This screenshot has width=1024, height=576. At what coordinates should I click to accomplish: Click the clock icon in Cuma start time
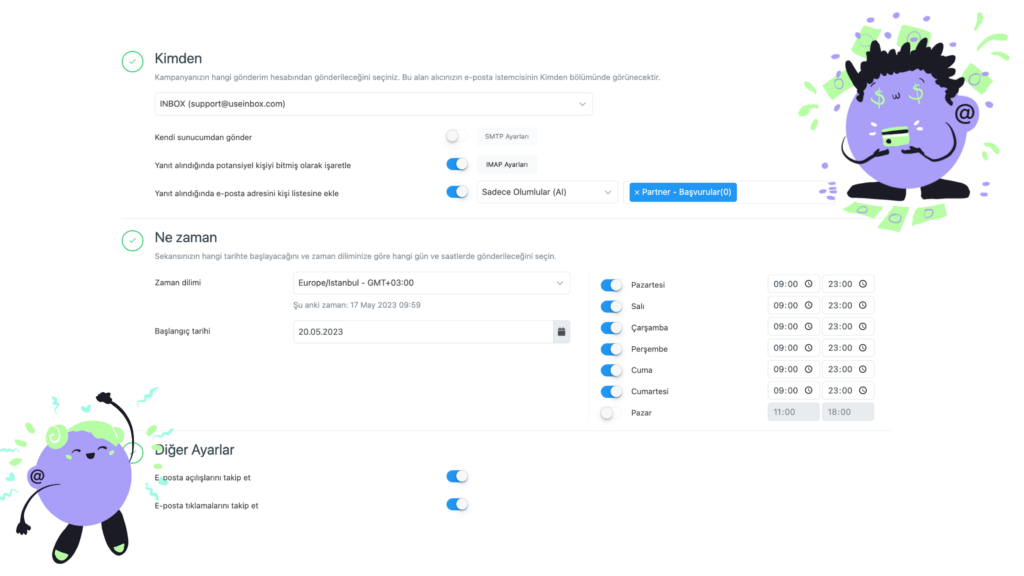pyautogui.click(x=808, y=369)
